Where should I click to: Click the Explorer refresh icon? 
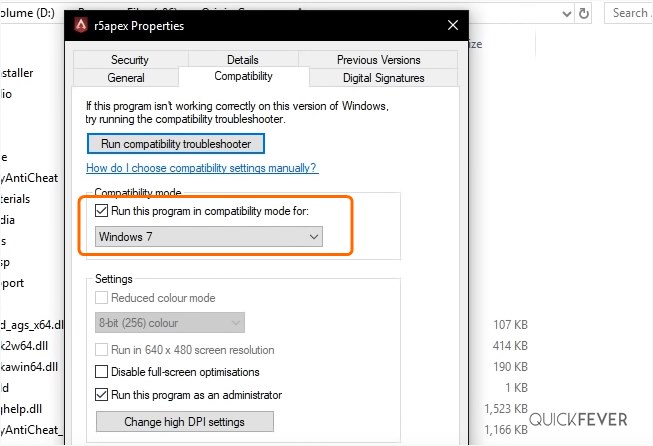click(x=584, y=14)
